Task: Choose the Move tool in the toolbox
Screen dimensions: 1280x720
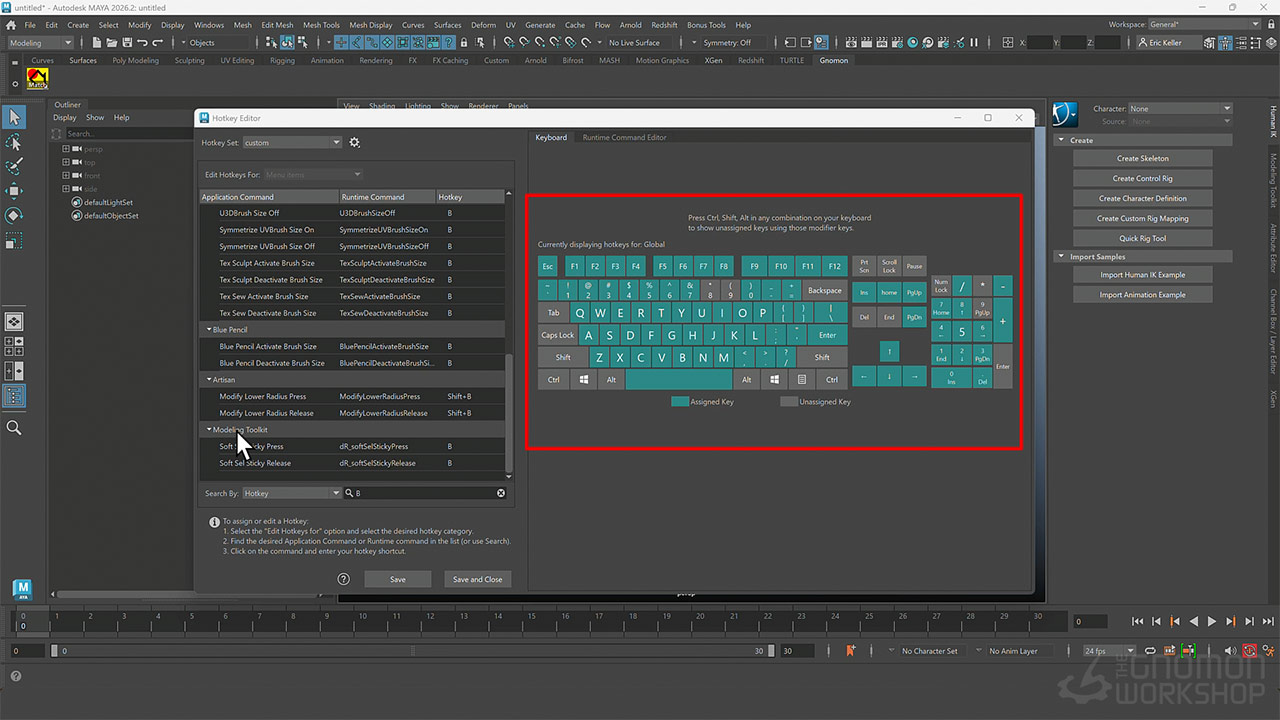Action: [x=14, y=191]
